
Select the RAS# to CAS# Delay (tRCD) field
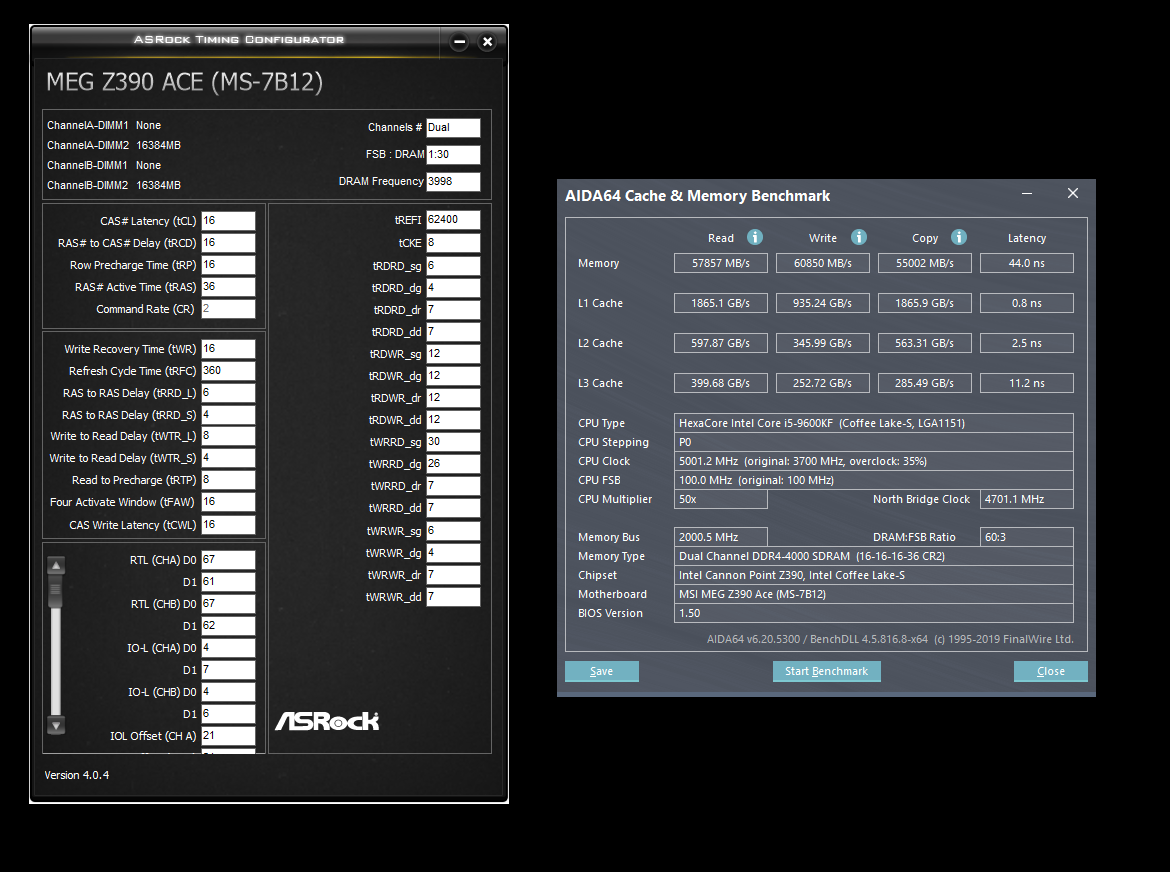[228, 243]
